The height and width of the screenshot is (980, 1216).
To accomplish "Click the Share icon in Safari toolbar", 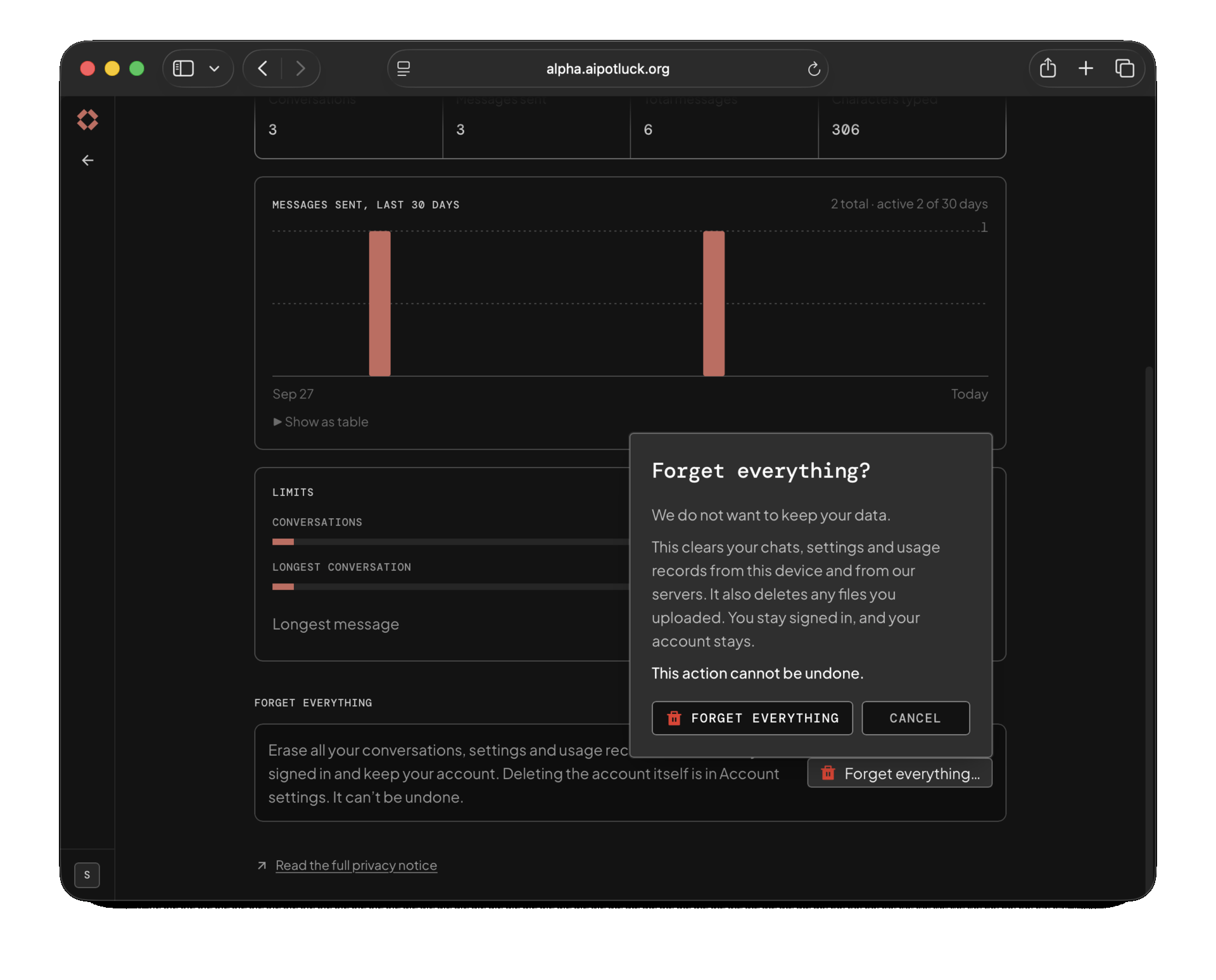I will click(1048, 68).
